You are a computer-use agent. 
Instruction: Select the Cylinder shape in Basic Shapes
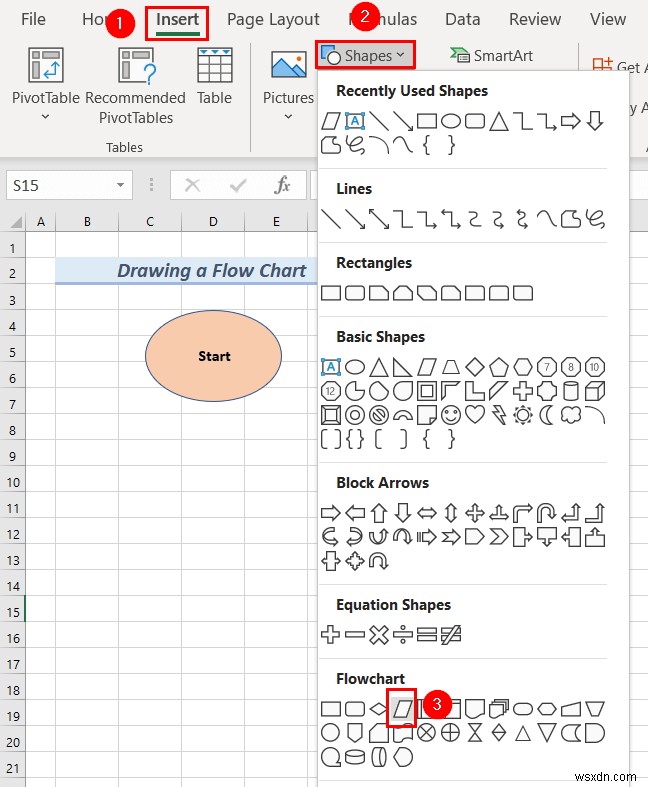point(571,390)
